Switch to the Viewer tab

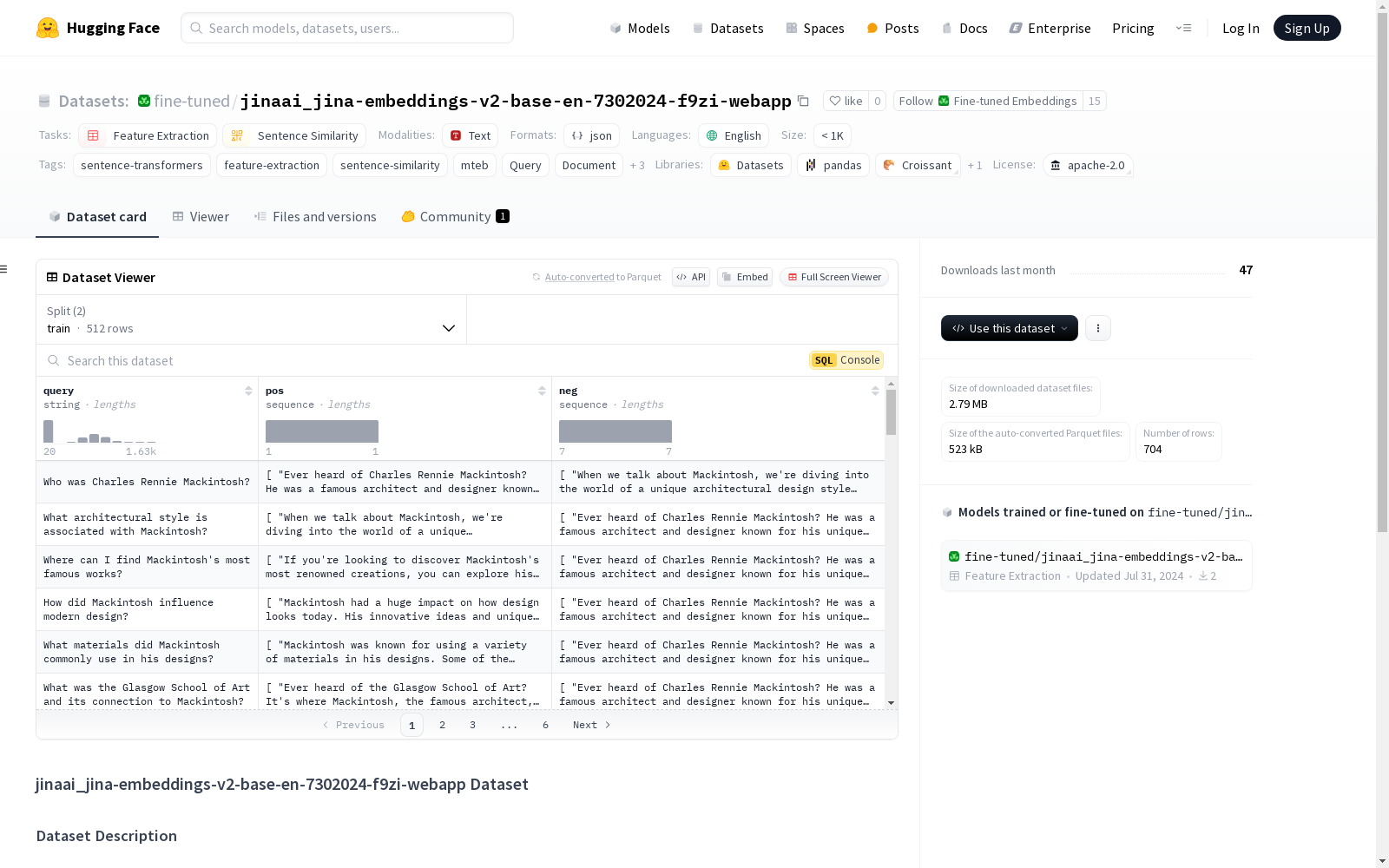(x=201, y=217)
